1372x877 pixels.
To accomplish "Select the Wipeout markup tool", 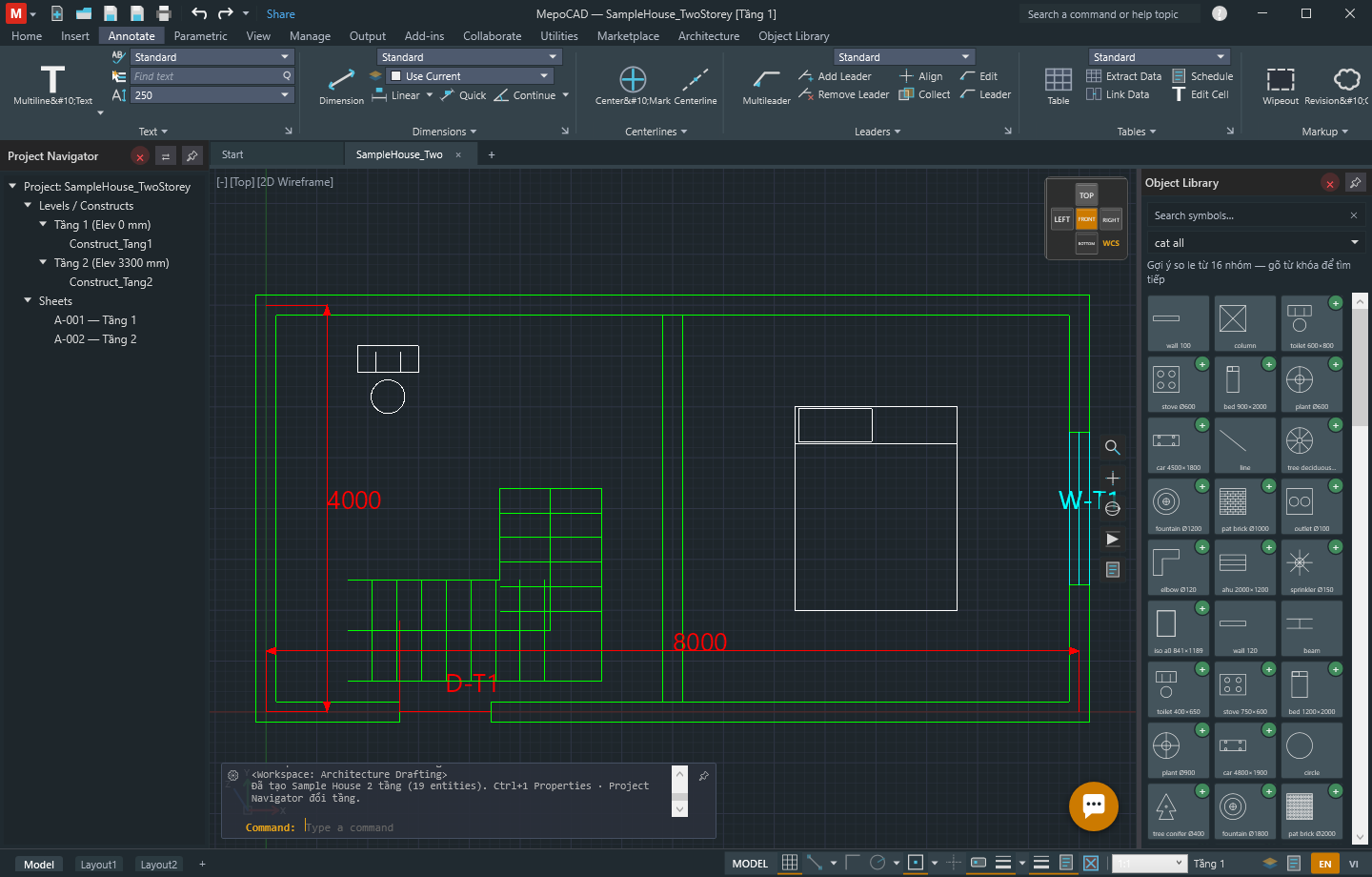I will coord(1281,84).
